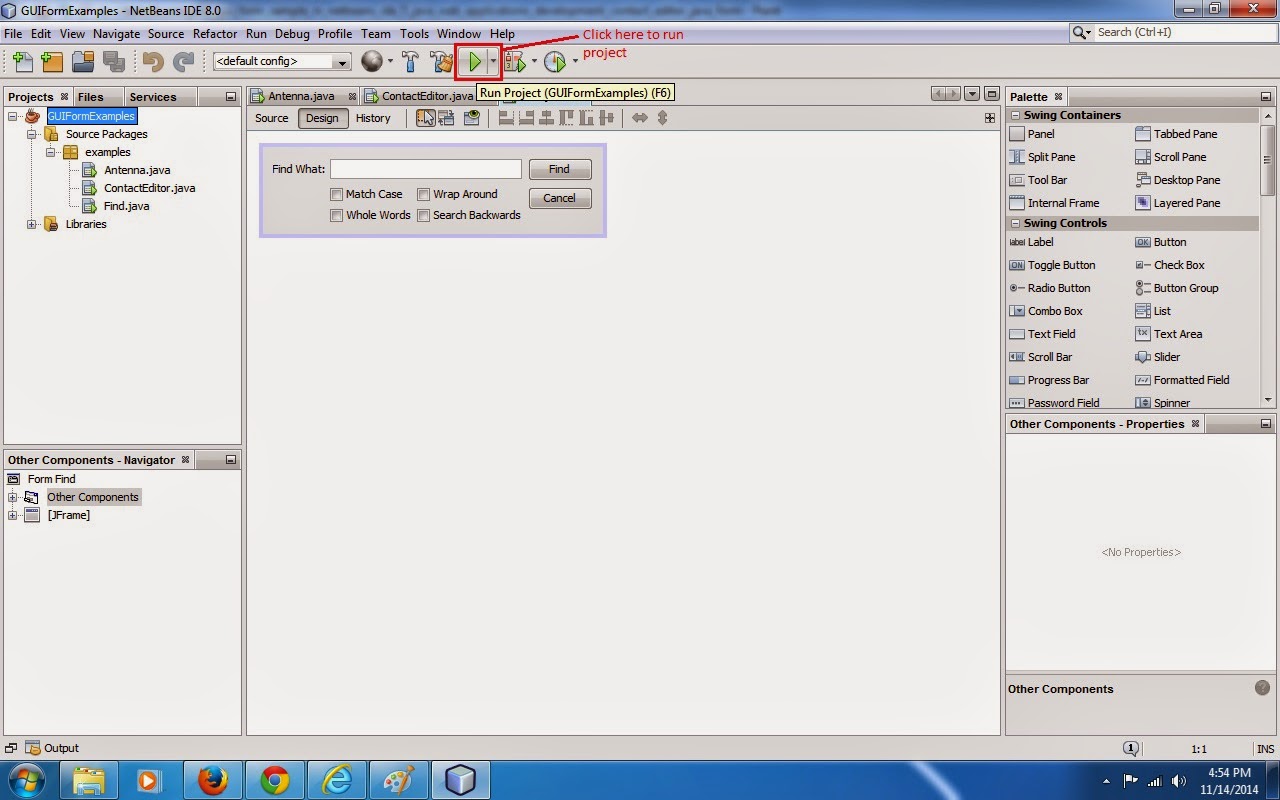The height and width of the screenshot is (800, 1280).
Task: Open the Antenna.java editor tab
Action: 303,96
